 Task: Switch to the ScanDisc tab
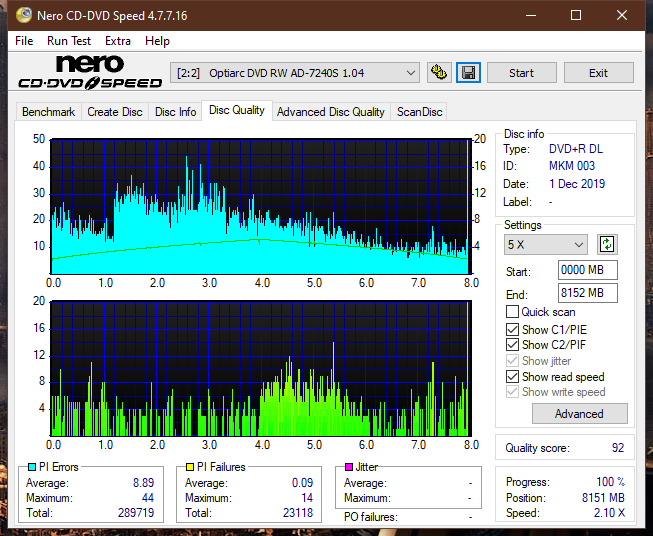click(419, 112)
